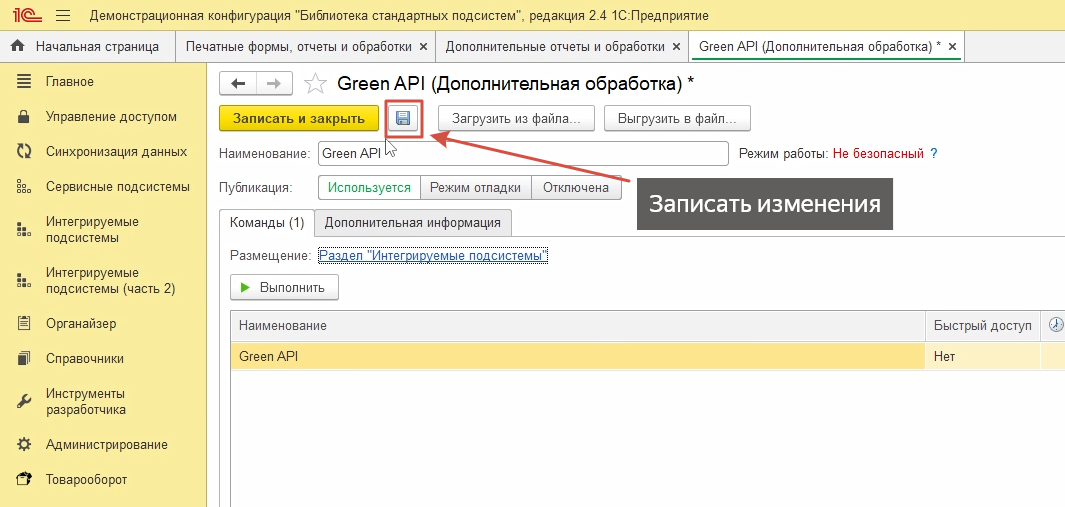The width and height of the screenshot is (1065, 507).
Task: Switch publication to Режим отладки
Action: 475,187
